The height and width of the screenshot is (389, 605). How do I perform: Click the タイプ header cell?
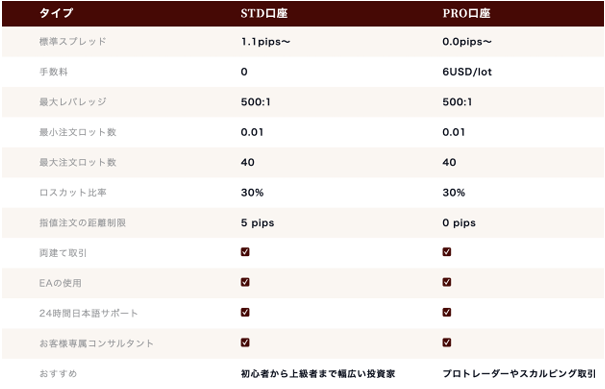tap(56, 14)
